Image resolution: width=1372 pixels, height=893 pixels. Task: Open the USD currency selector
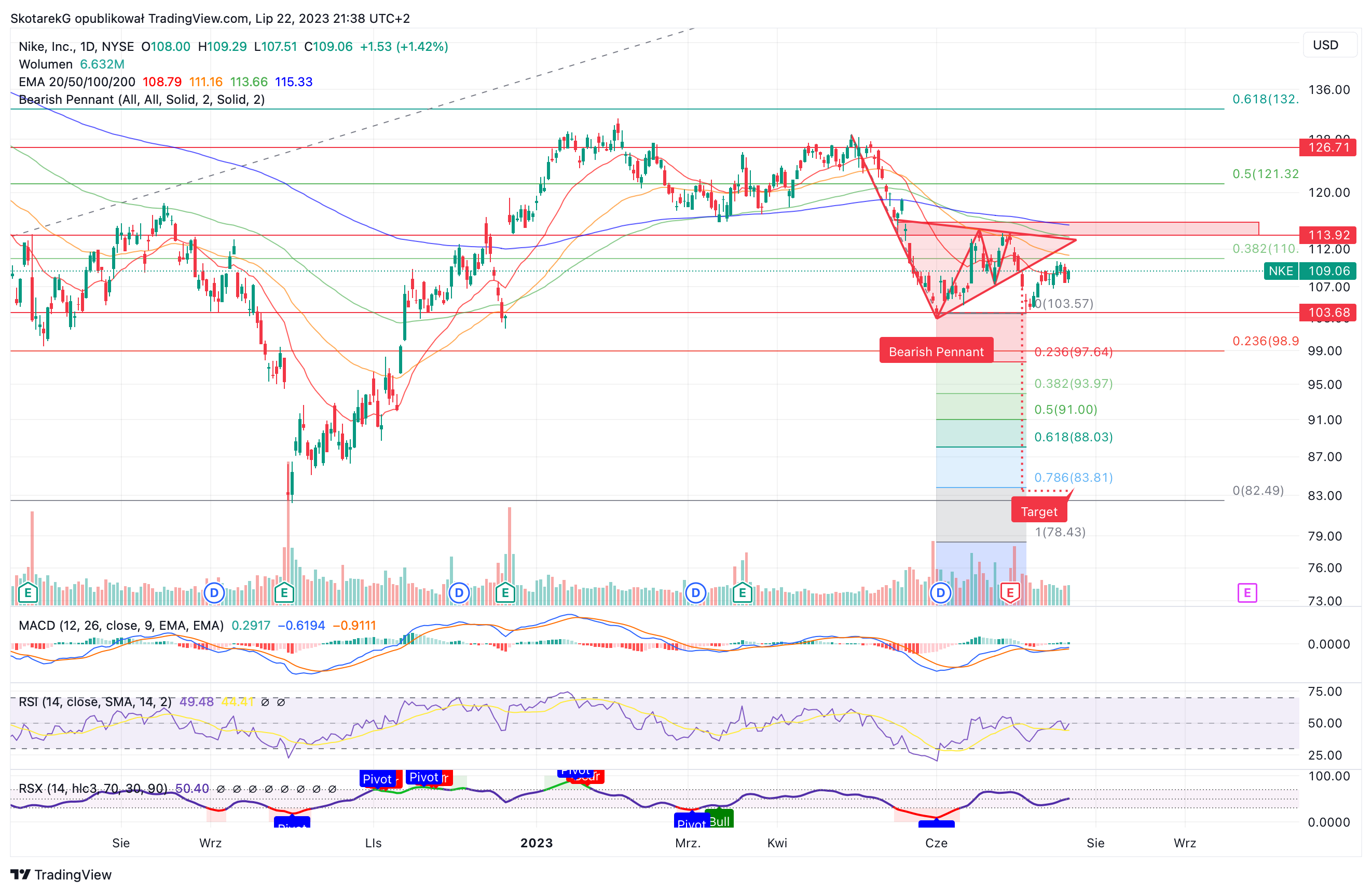tap(1329, 45)
